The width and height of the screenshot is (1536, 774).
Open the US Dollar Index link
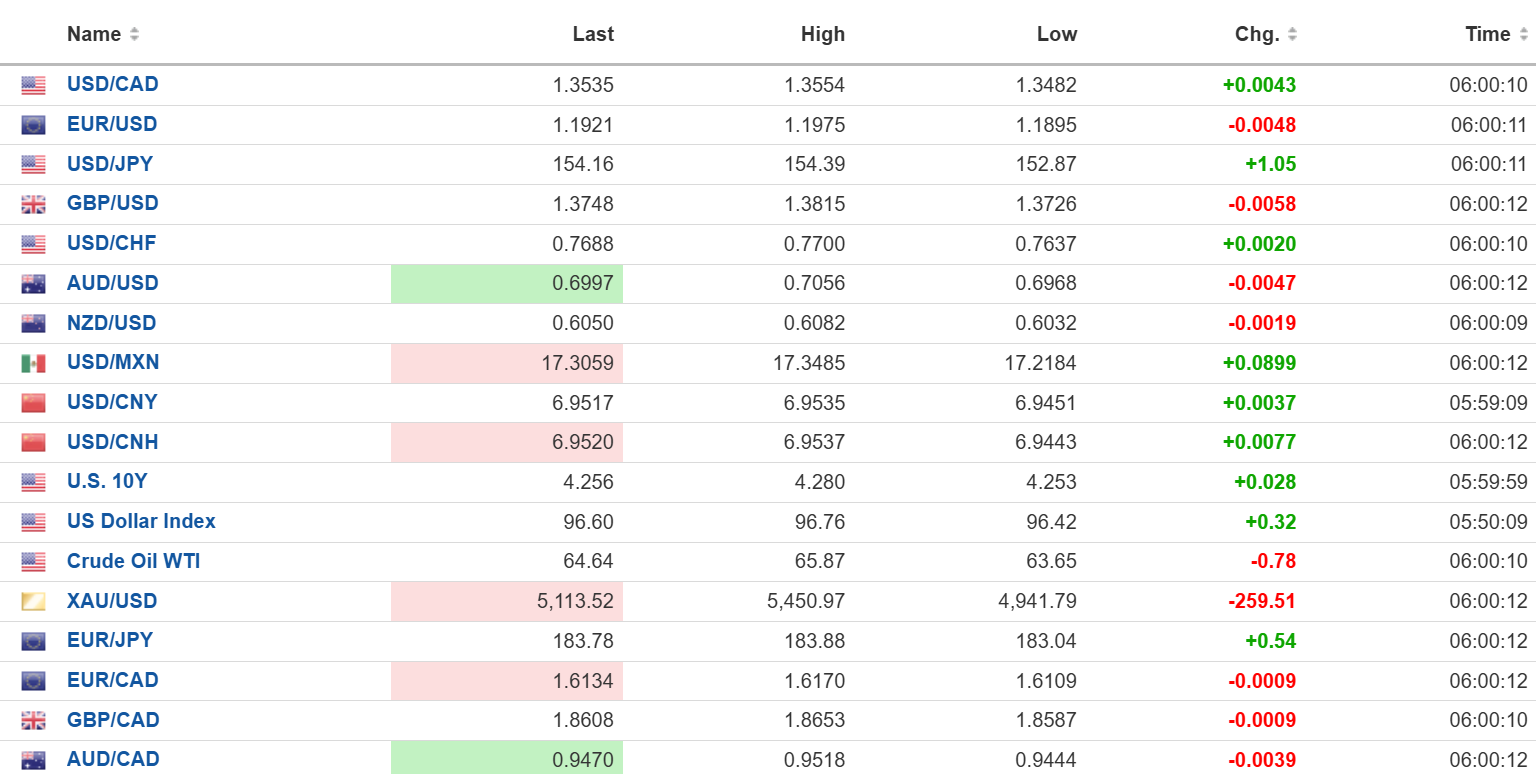pyautogui.click(x=141, y=521)
